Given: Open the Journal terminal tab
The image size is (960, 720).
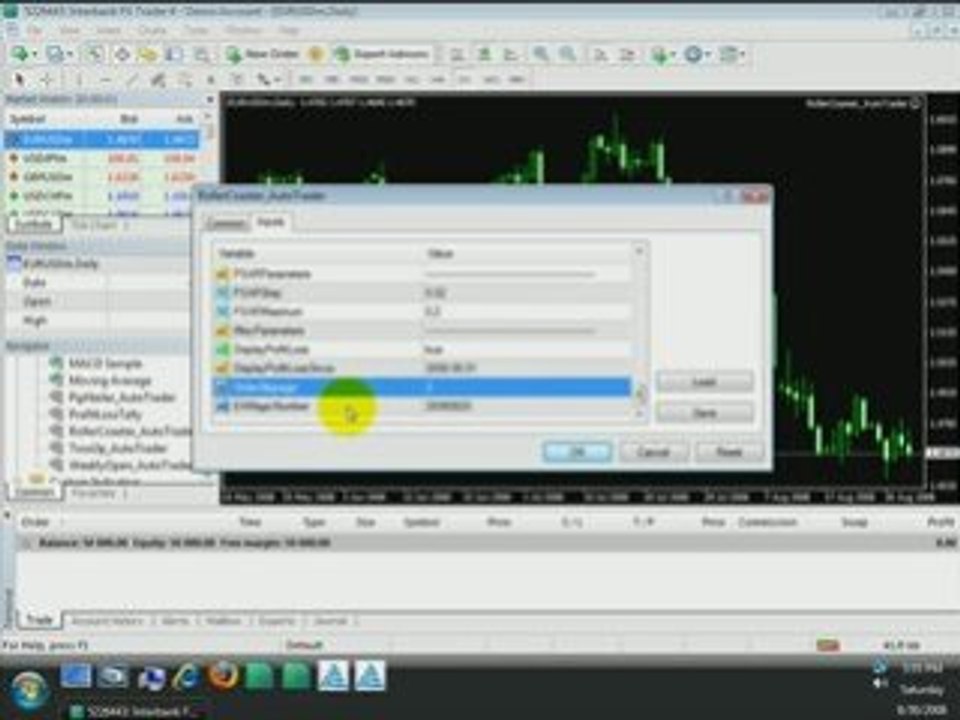Looking at the screenshot, I should coord(331,621).
